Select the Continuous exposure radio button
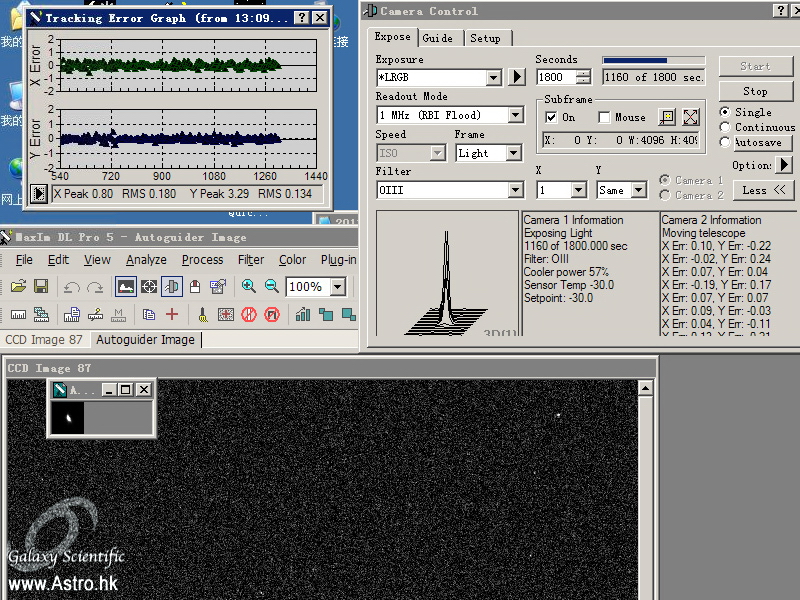 tap(726, 128)
